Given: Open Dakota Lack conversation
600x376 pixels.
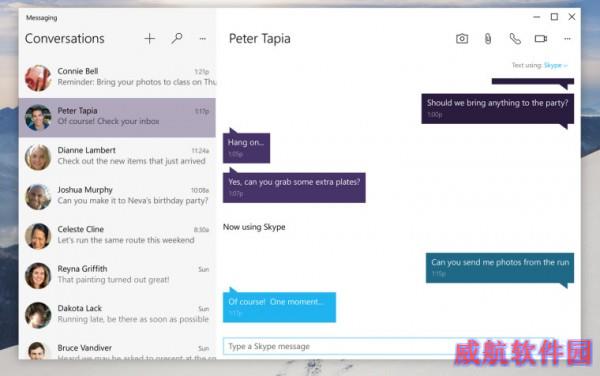Looking at the screenshot, I should (117, 315).
